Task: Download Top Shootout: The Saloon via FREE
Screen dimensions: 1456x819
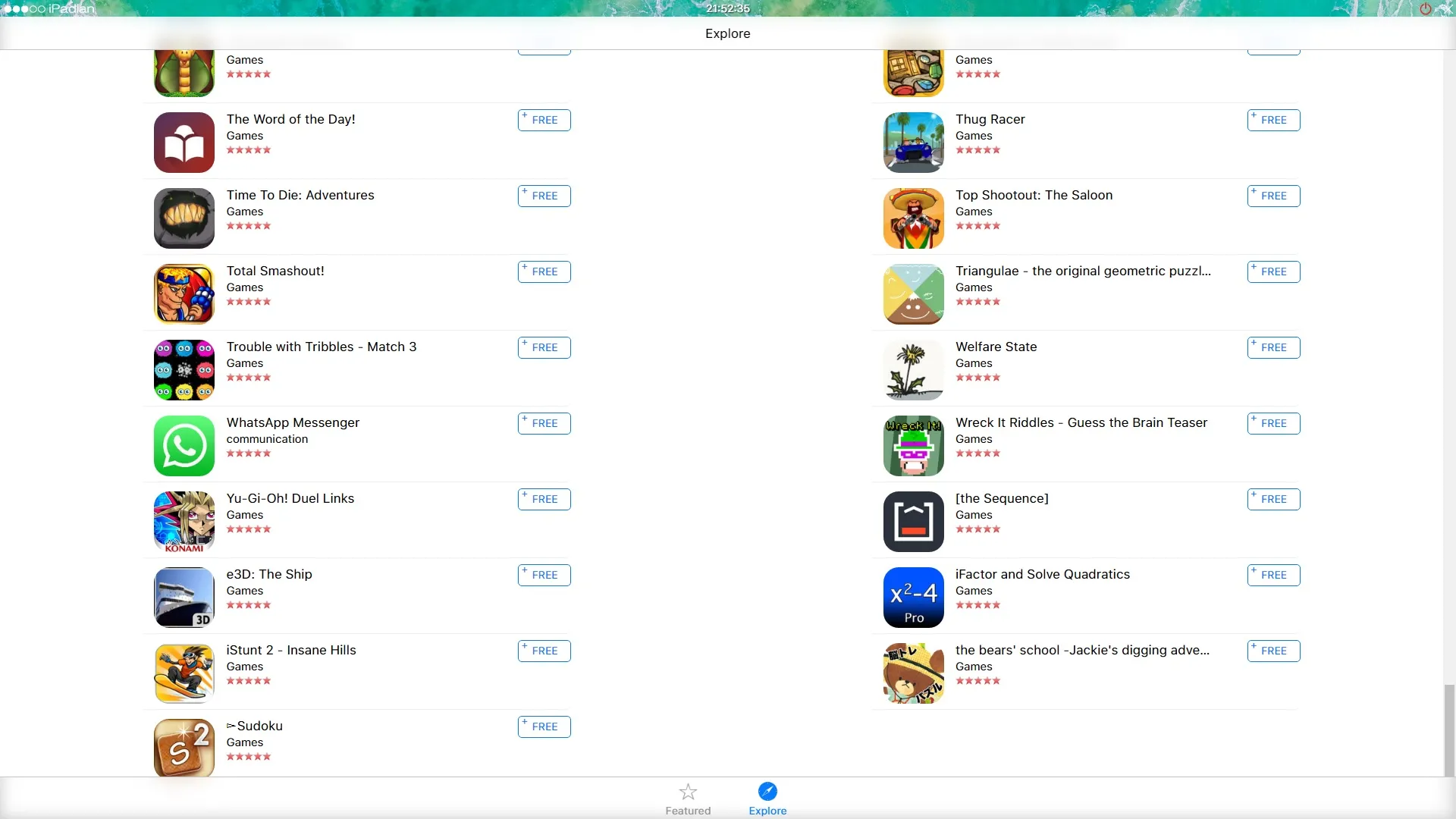Action: pos(1274,196)
